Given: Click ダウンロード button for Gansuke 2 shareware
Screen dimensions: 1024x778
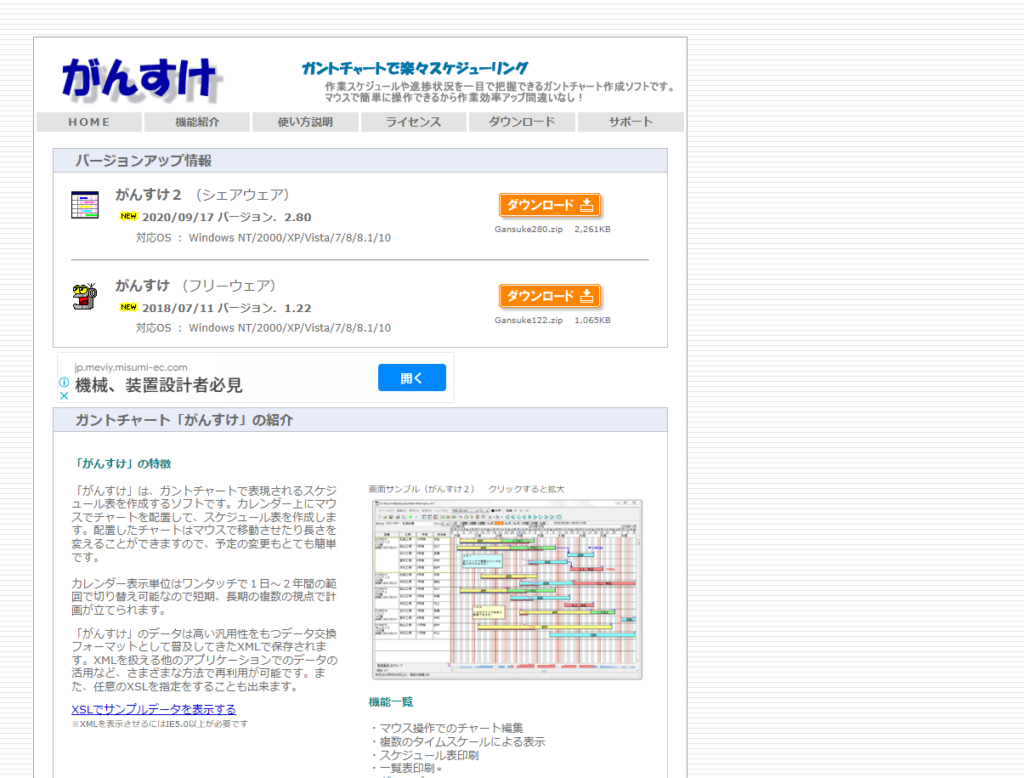Looking at the screenshot, I should tap(551, 204).
